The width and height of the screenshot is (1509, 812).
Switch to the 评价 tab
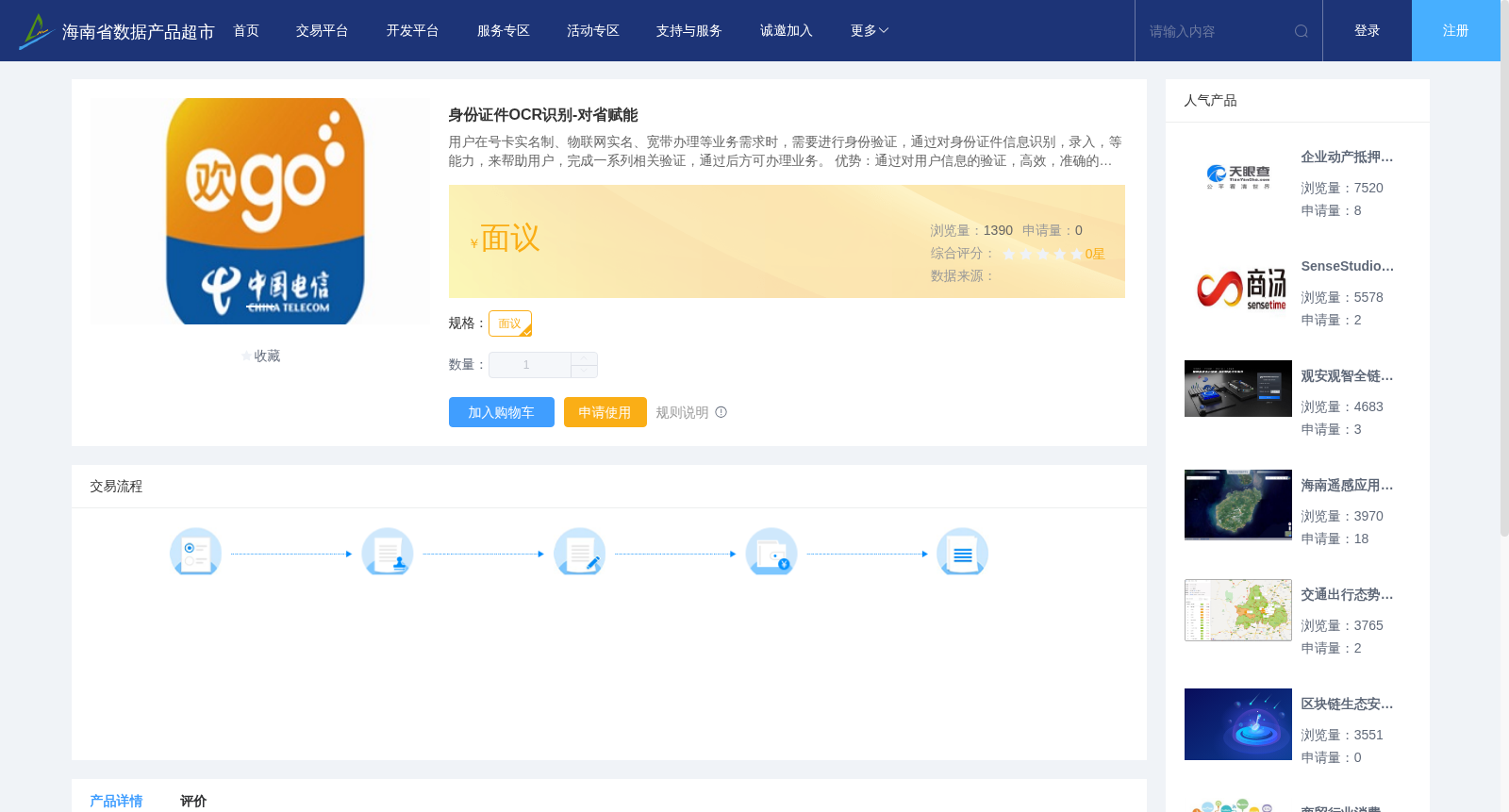(x=193, y=801)
